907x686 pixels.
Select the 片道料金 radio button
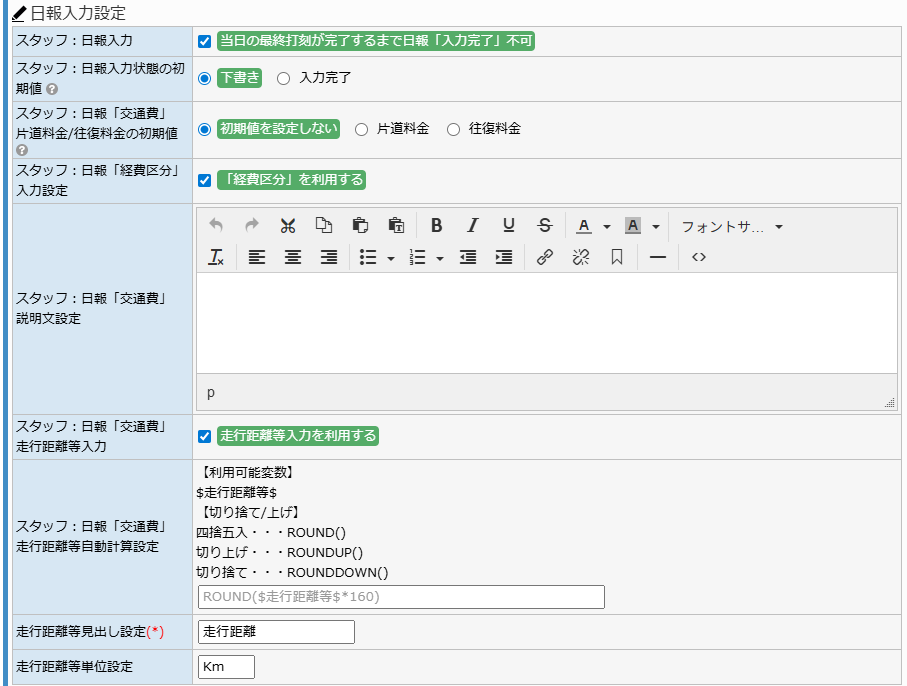coord(362,129)
